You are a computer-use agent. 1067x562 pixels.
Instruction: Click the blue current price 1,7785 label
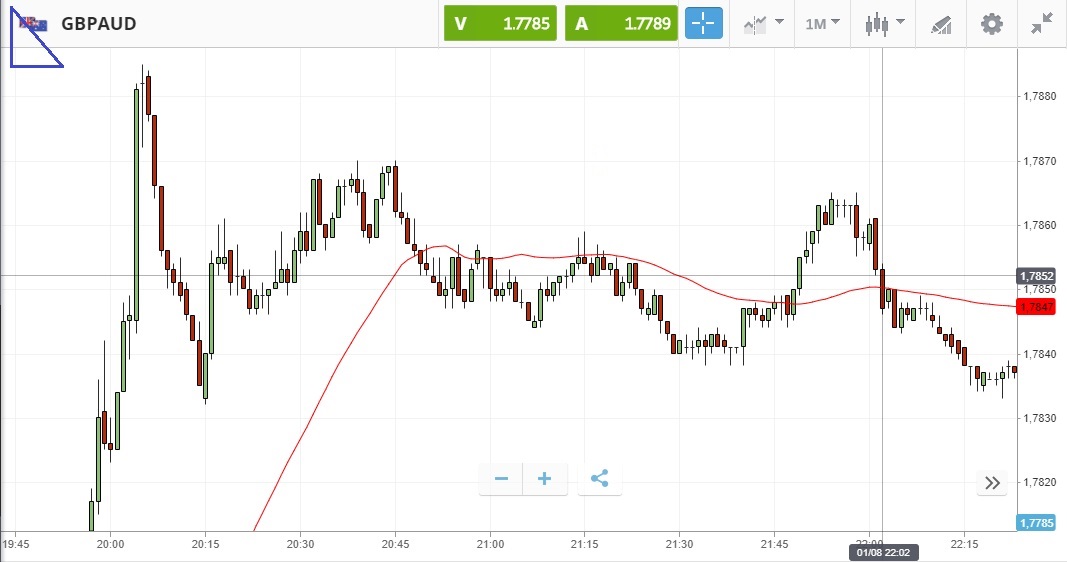tap(1035, 522)
